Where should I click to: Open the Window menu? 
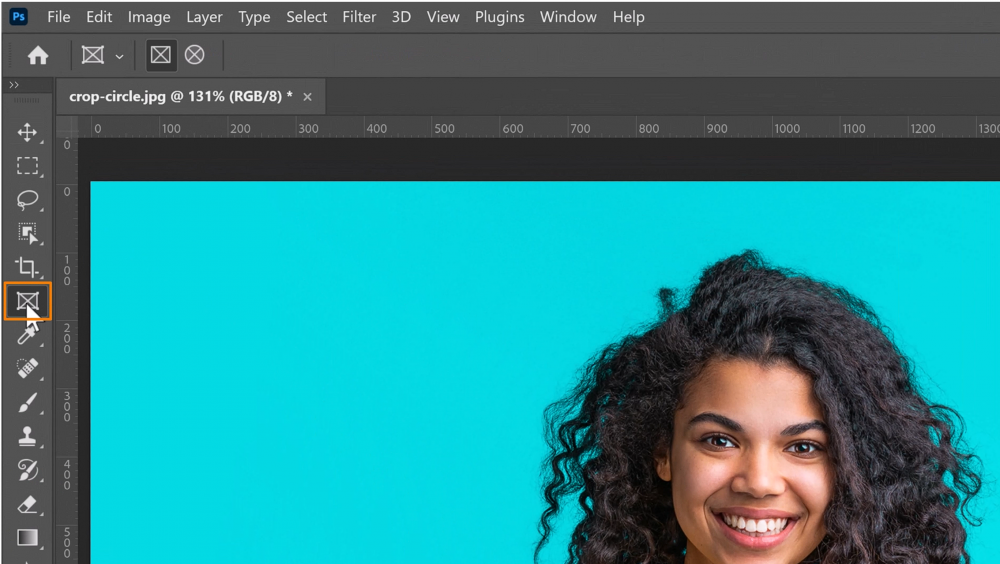568,17
